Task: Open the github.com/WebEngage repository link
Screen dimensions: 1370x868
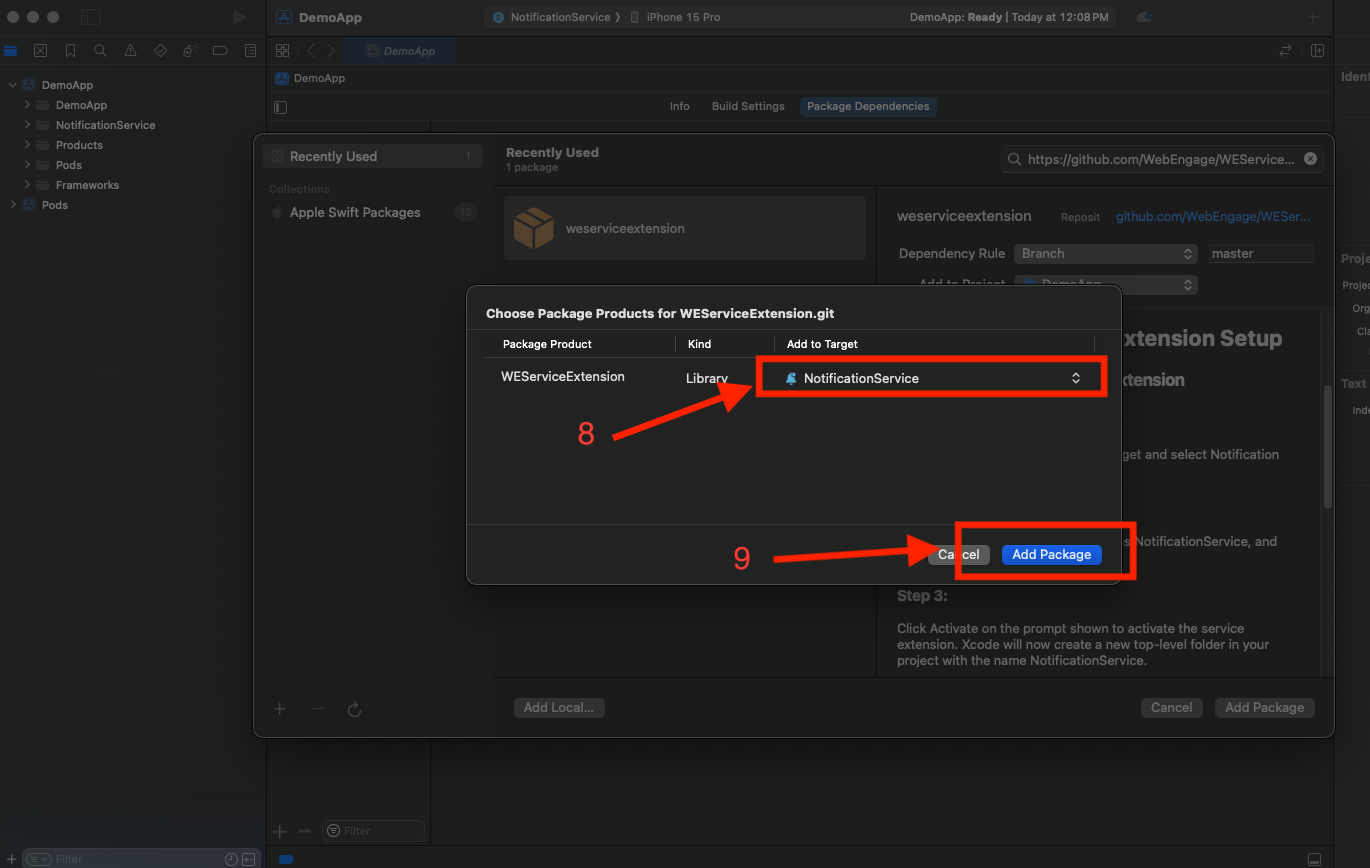Action: tap(1213, 216)
